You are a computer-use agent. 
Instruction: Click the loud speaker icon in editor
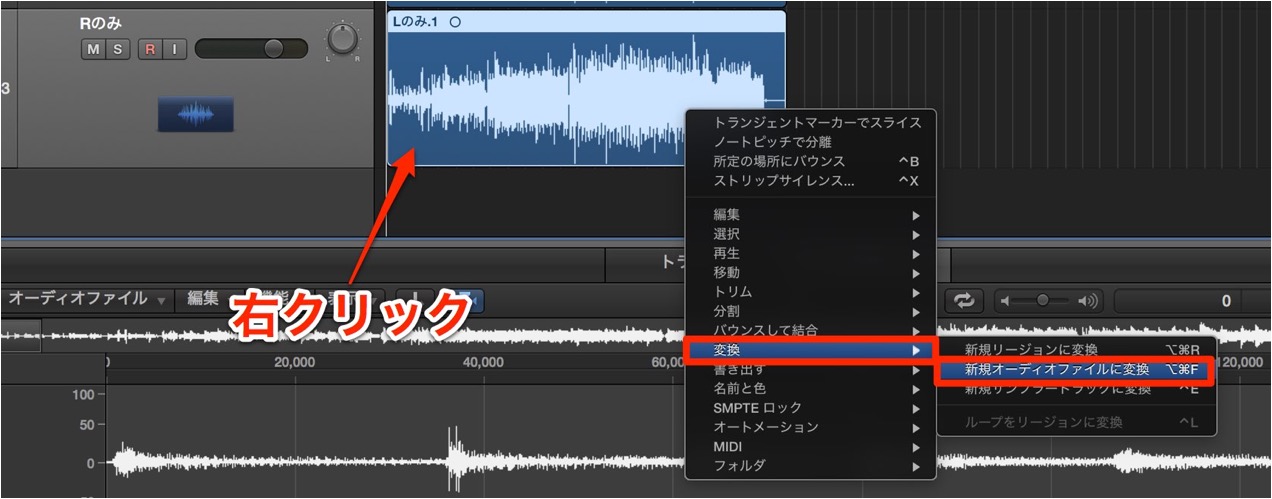click(x=1088, y=300)
